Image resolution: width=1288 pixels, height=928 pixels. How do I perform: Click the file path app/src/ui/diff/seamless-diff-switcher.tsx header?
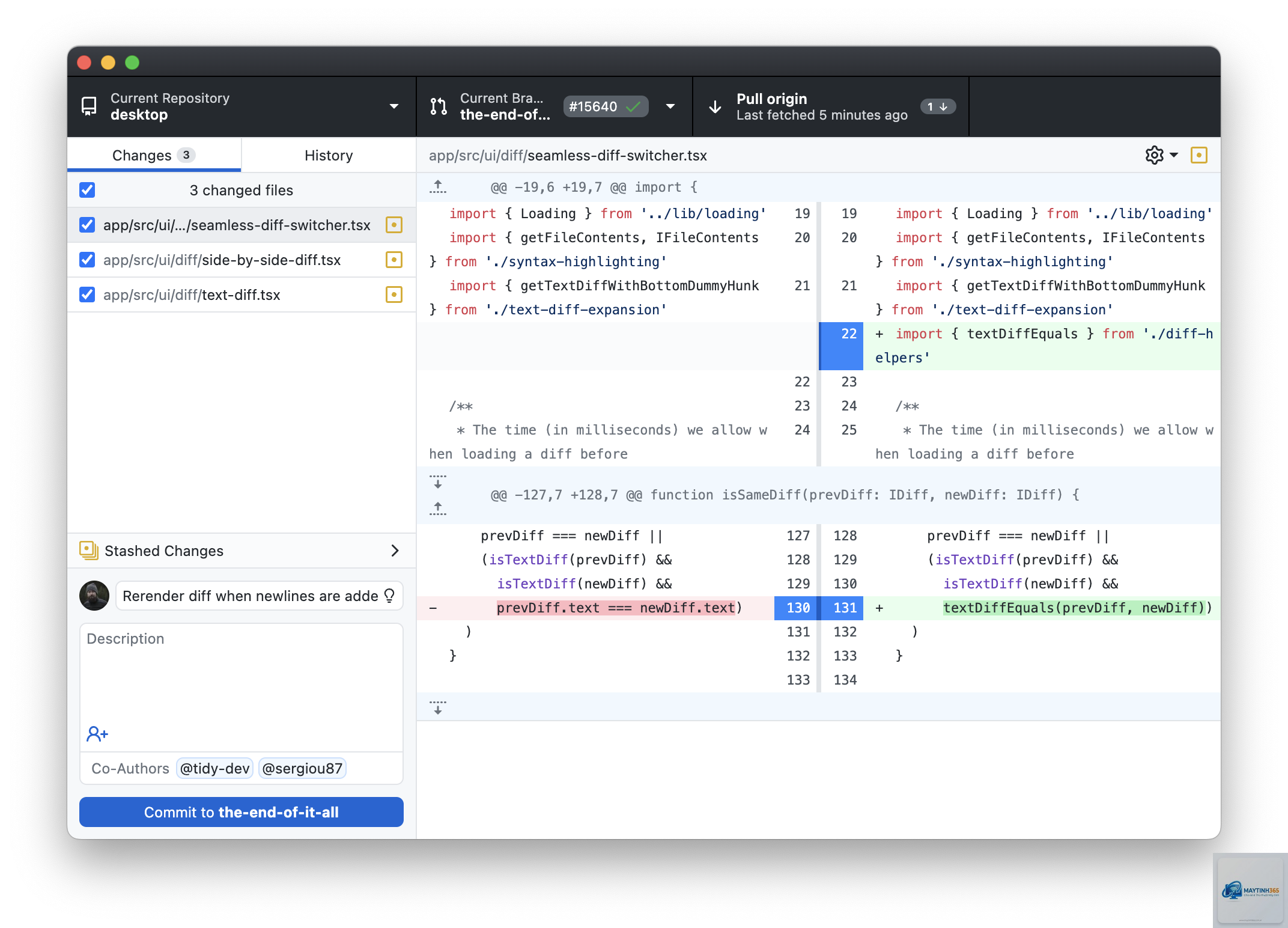[568, 155]
